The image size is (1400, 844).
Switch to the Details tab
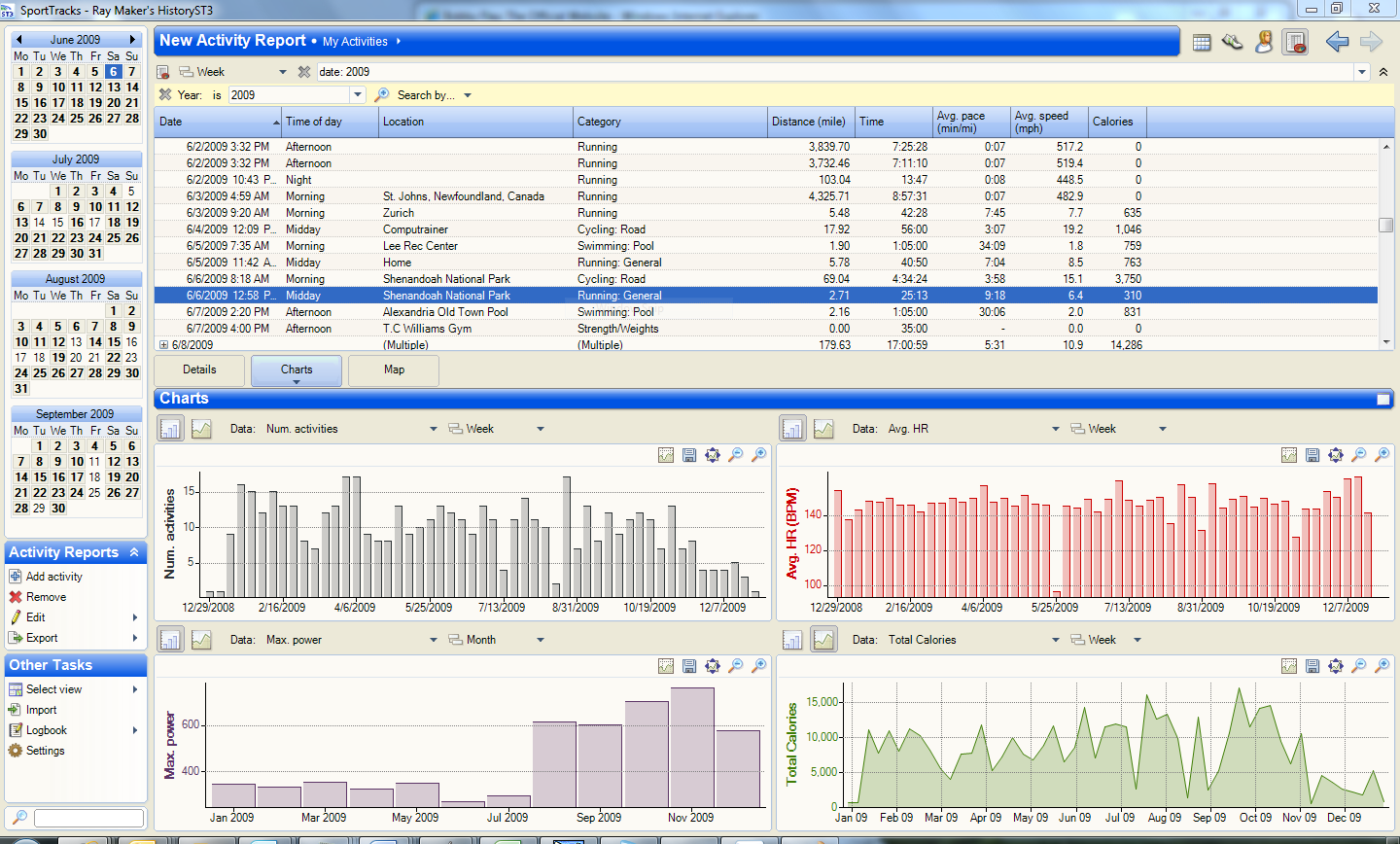tap(199, 369)
